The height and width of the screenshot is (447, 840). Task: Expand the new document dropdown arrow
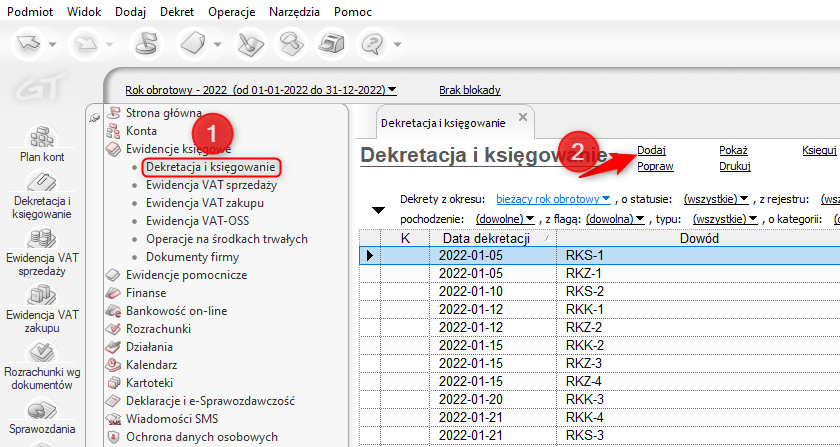218,44
